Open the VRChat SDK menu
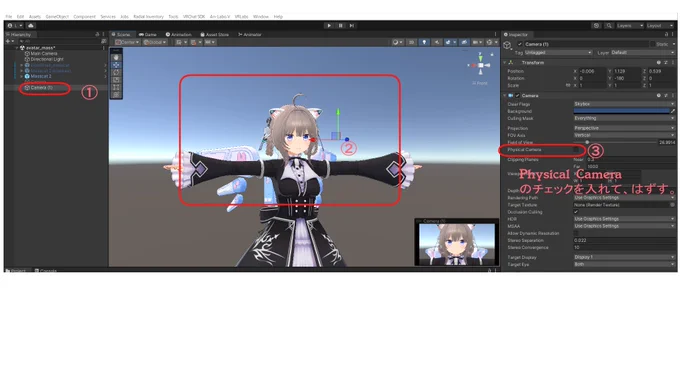Viewport: 680px width, 383px height. (x=194, y=16)
